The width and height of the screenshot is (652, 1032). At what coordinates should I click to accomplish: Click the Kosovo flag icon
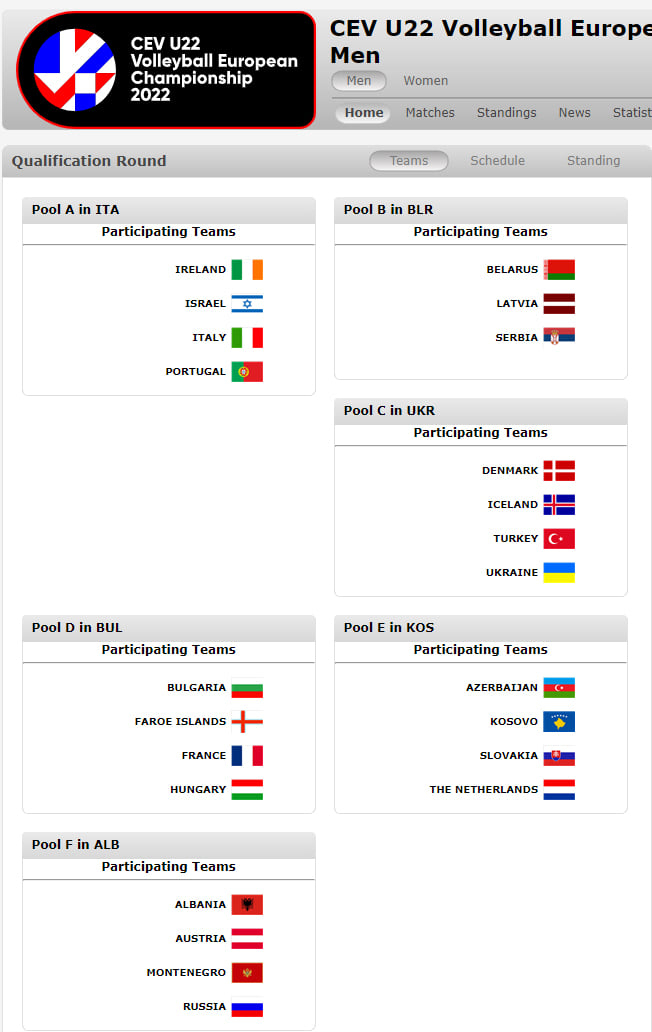click(559, 722)
